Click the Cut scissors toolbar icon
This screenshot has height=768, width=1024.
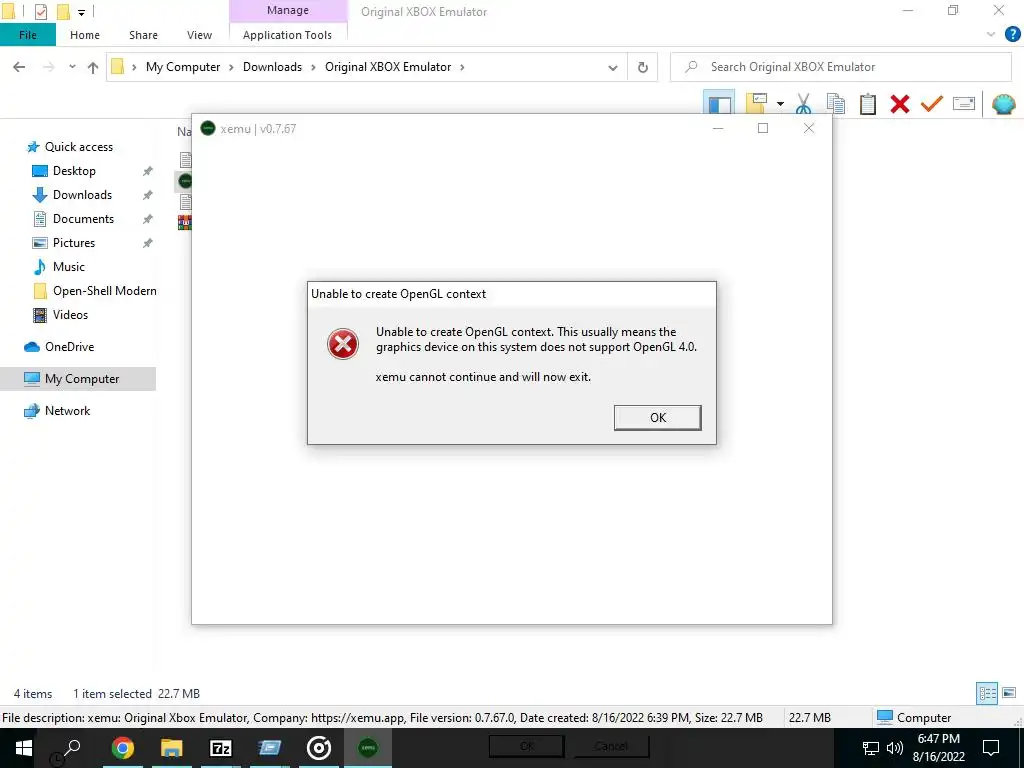[803, 104]
